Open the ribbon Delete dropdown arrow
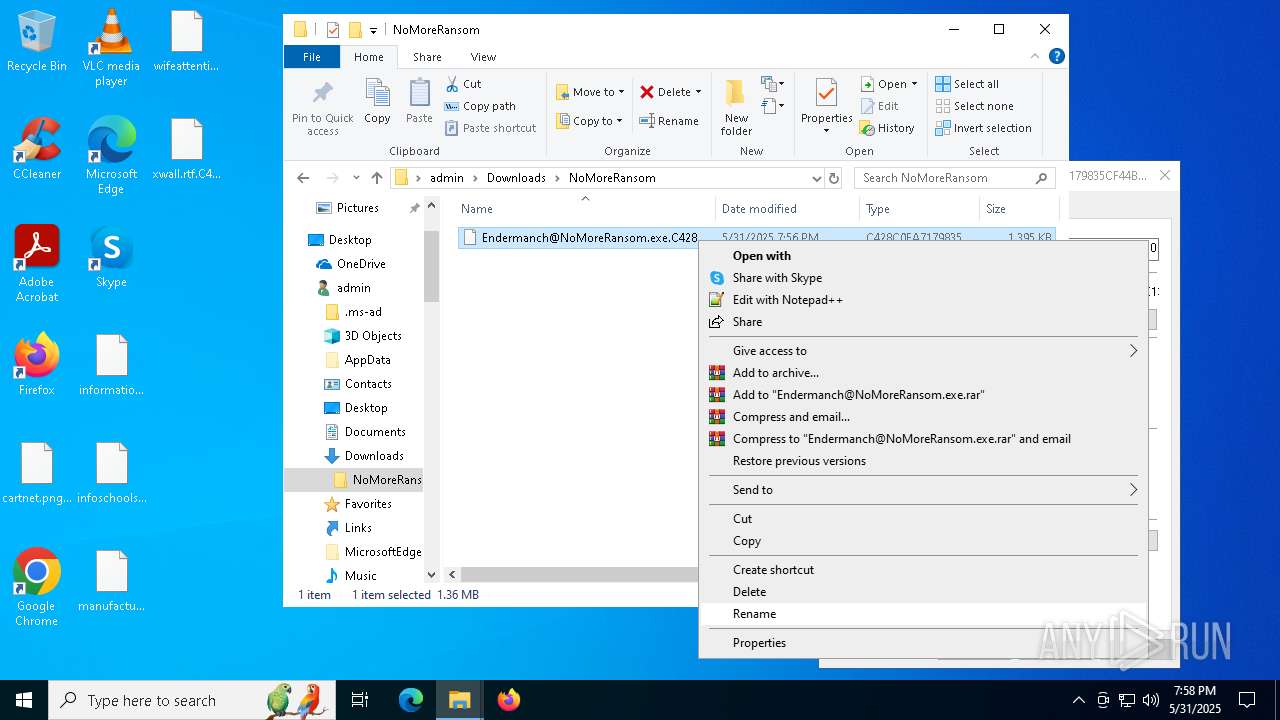 coord(698,92)
